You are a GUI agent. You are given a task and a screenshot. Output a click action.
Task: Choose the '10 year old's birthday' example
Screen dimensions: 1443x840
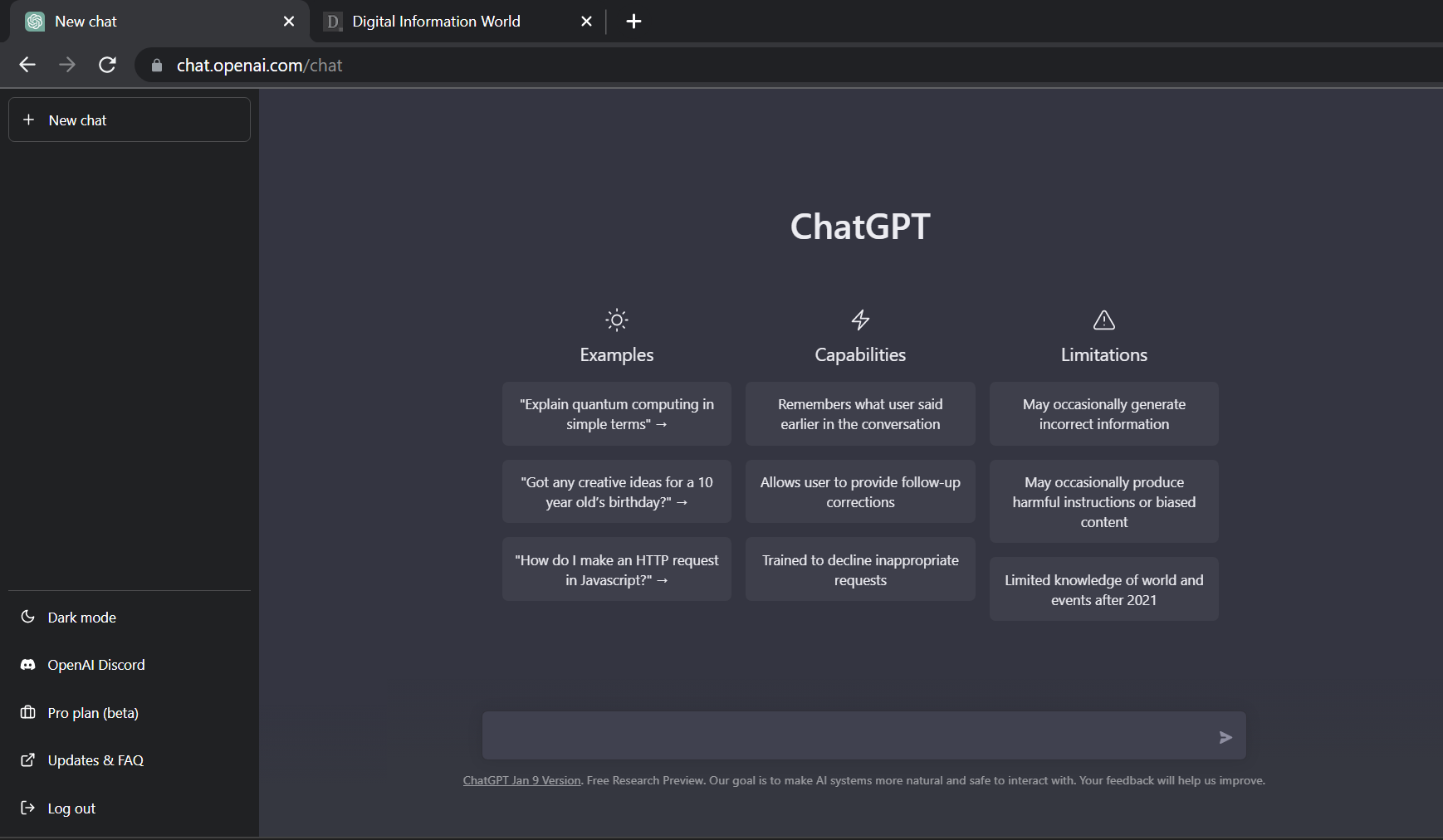coord(617,492)
